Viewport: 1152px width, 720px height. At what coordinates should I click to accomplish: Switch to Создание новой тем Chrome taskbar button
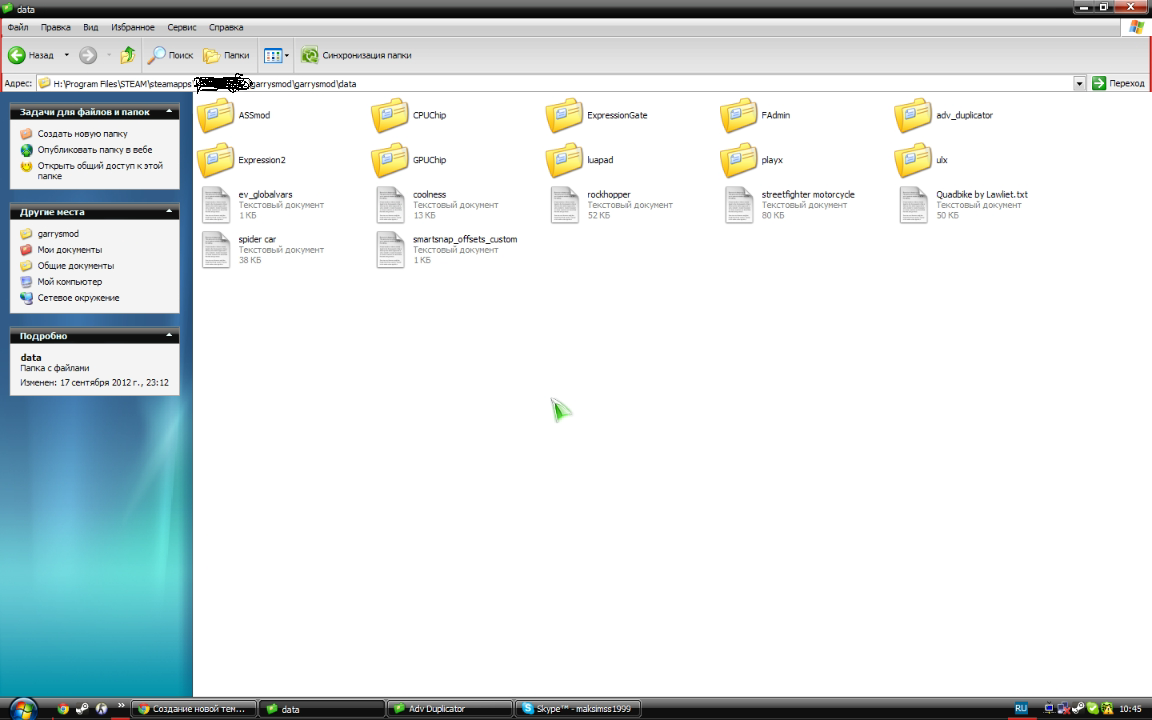click(x=194, y=709)
